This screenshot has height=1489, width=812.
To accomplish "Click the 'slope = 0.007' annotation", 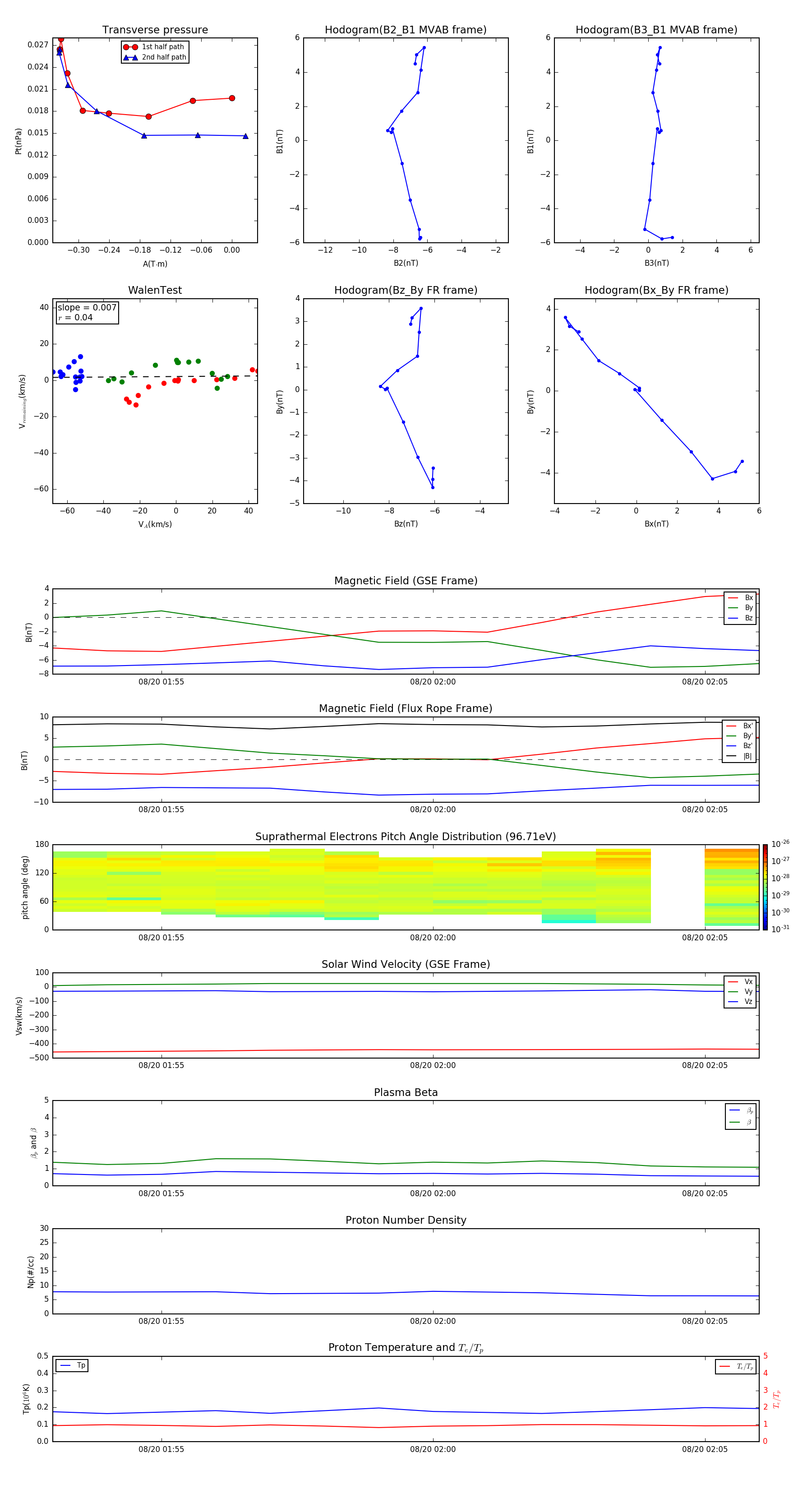I will [x=87, y=308].
